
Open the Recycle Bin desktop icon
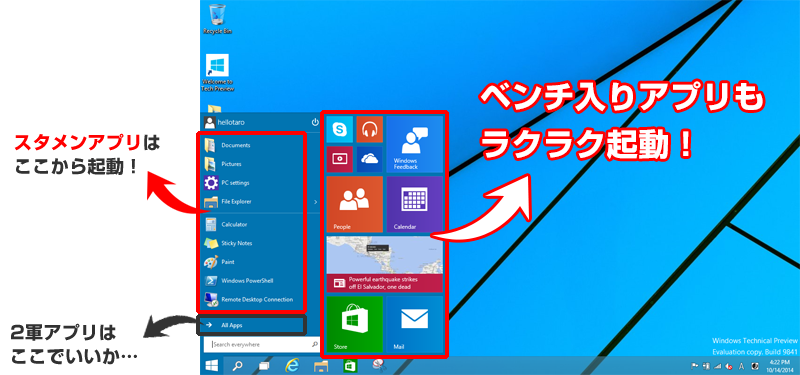pyautogui.click(x=218, y=18)
